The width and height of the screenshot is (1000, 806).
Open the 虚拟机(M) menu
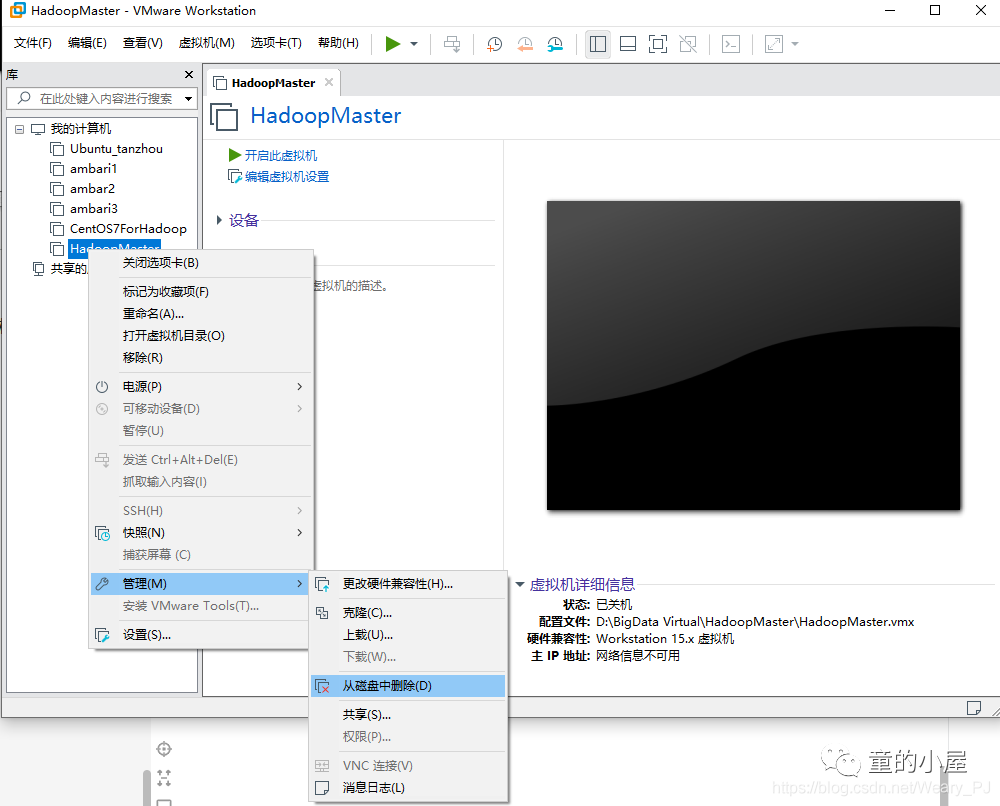pos(207,43)
